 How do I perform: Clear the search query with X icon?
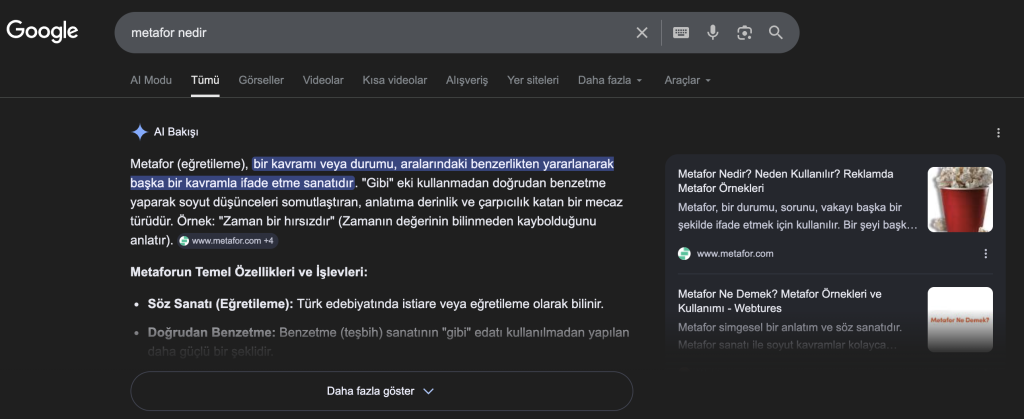(642, 33)
